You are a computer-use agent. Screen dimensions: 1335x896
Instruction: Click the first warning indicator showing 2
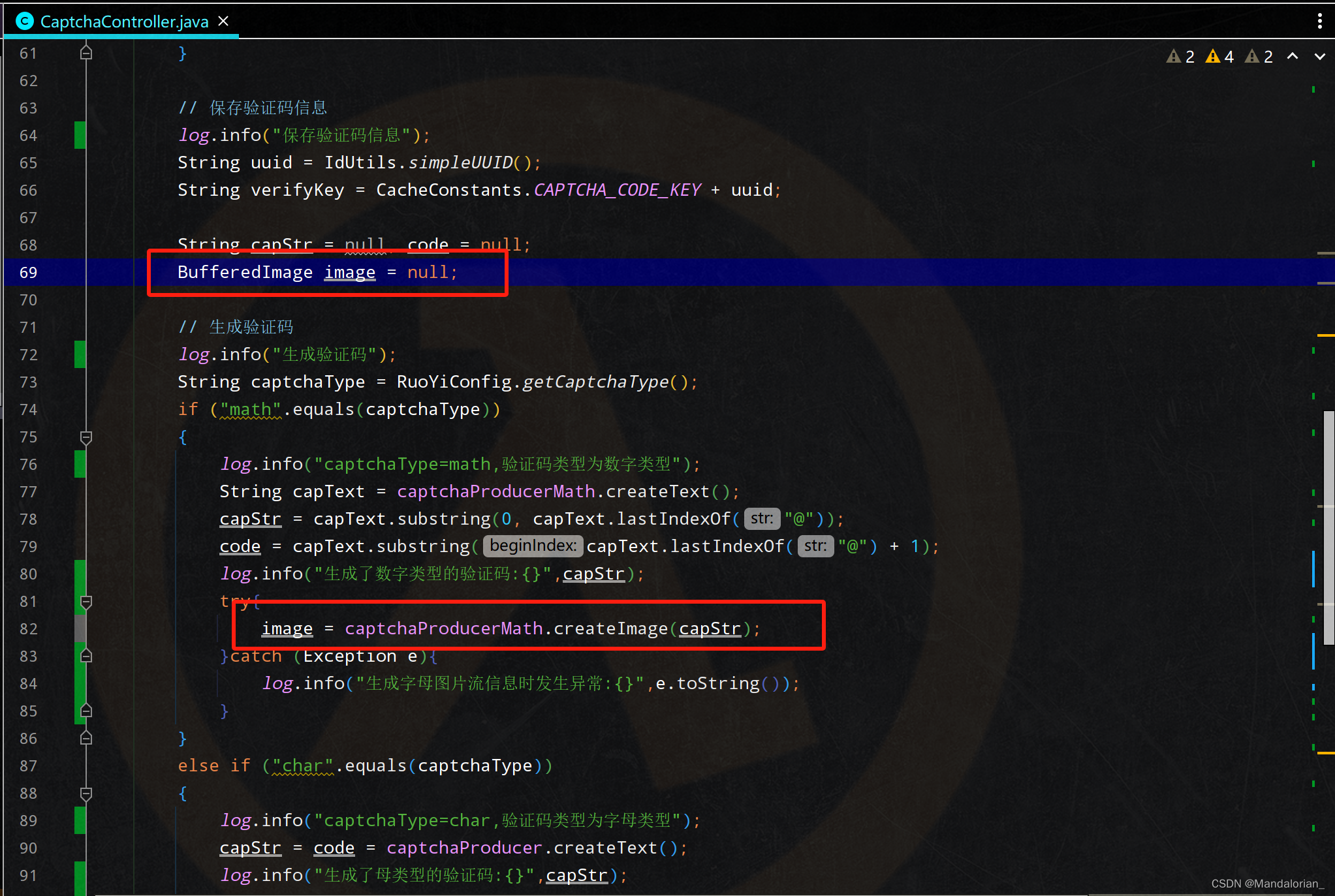pos(1180,57)
